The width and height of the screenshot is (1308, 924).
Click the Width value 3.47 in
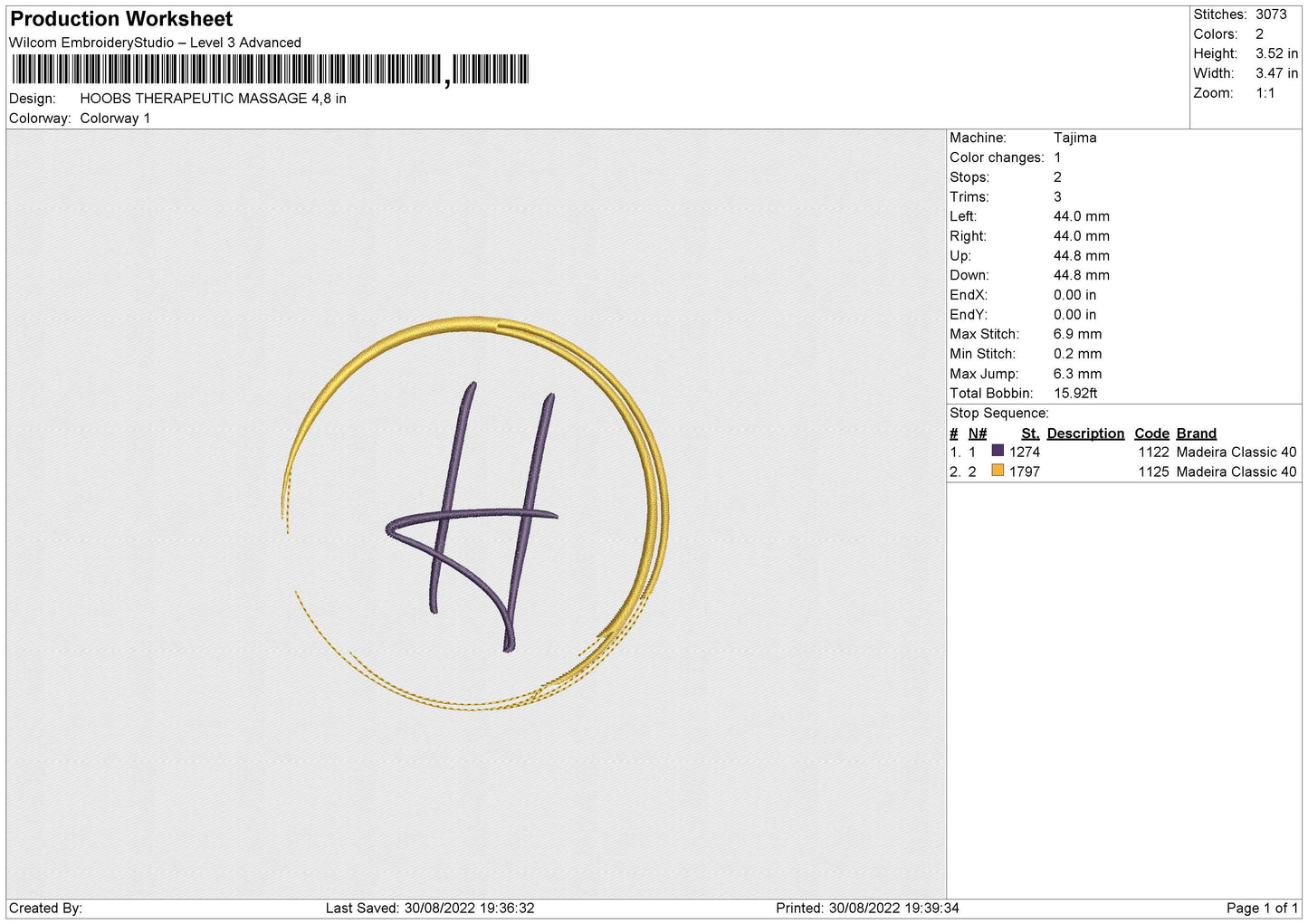pyautogui.click(x=1276, y=73)
